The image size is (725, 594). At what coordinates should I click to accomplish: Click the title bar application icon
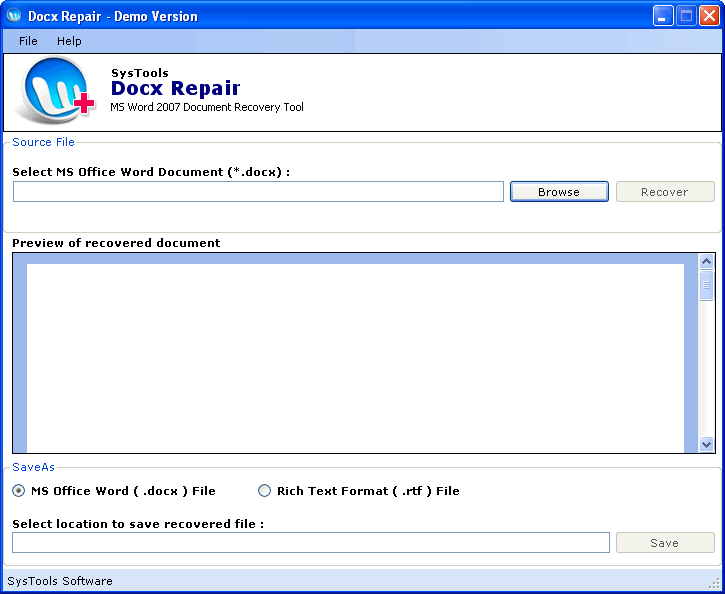coord(14,16)
